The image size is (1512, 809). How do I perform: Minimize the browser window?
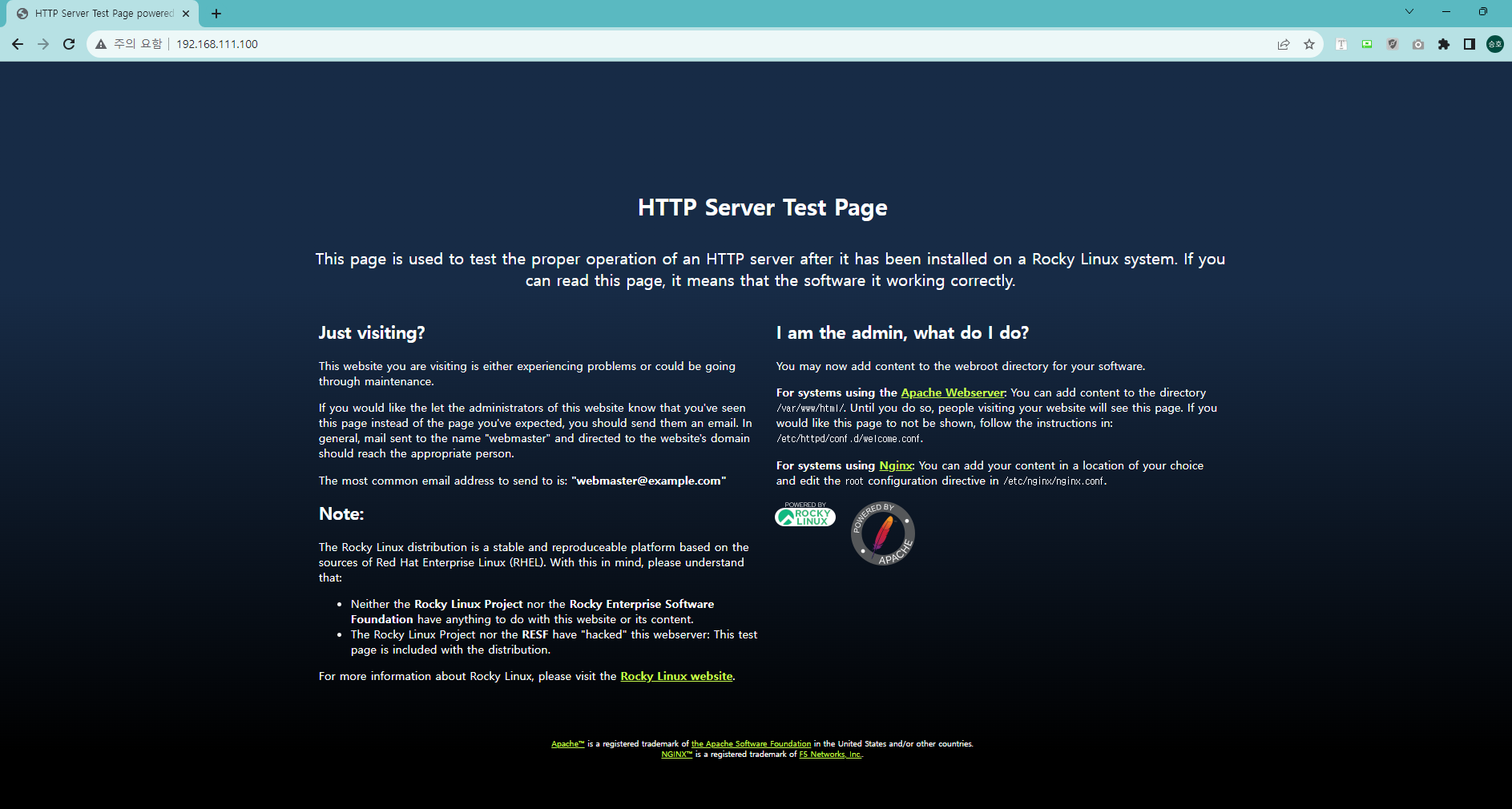pyautogui.click(x=1446, y=12)
